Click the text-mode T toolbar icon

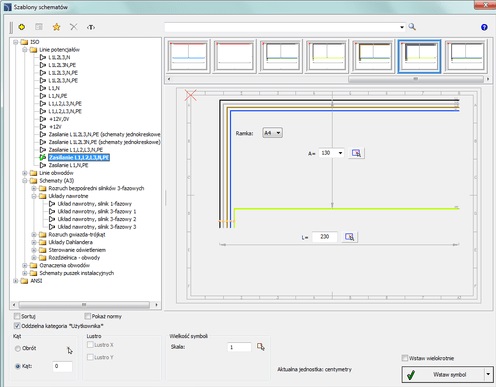91,27
